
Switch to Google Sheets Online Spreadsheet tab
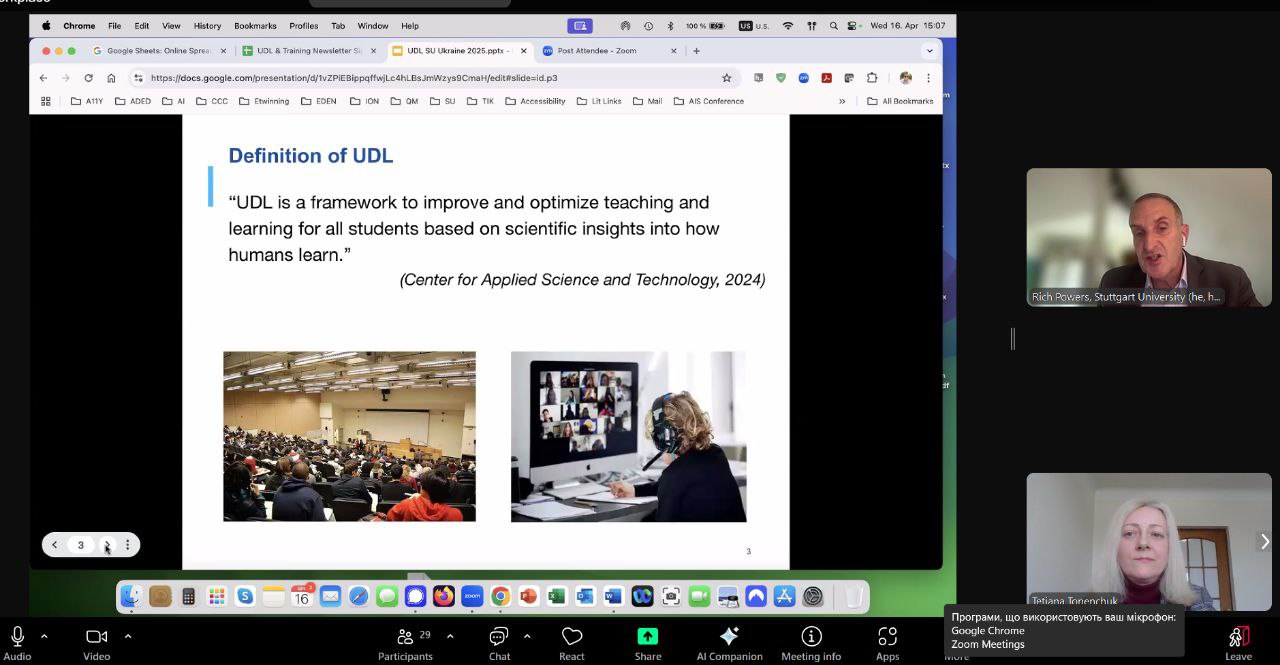[158, 51]
